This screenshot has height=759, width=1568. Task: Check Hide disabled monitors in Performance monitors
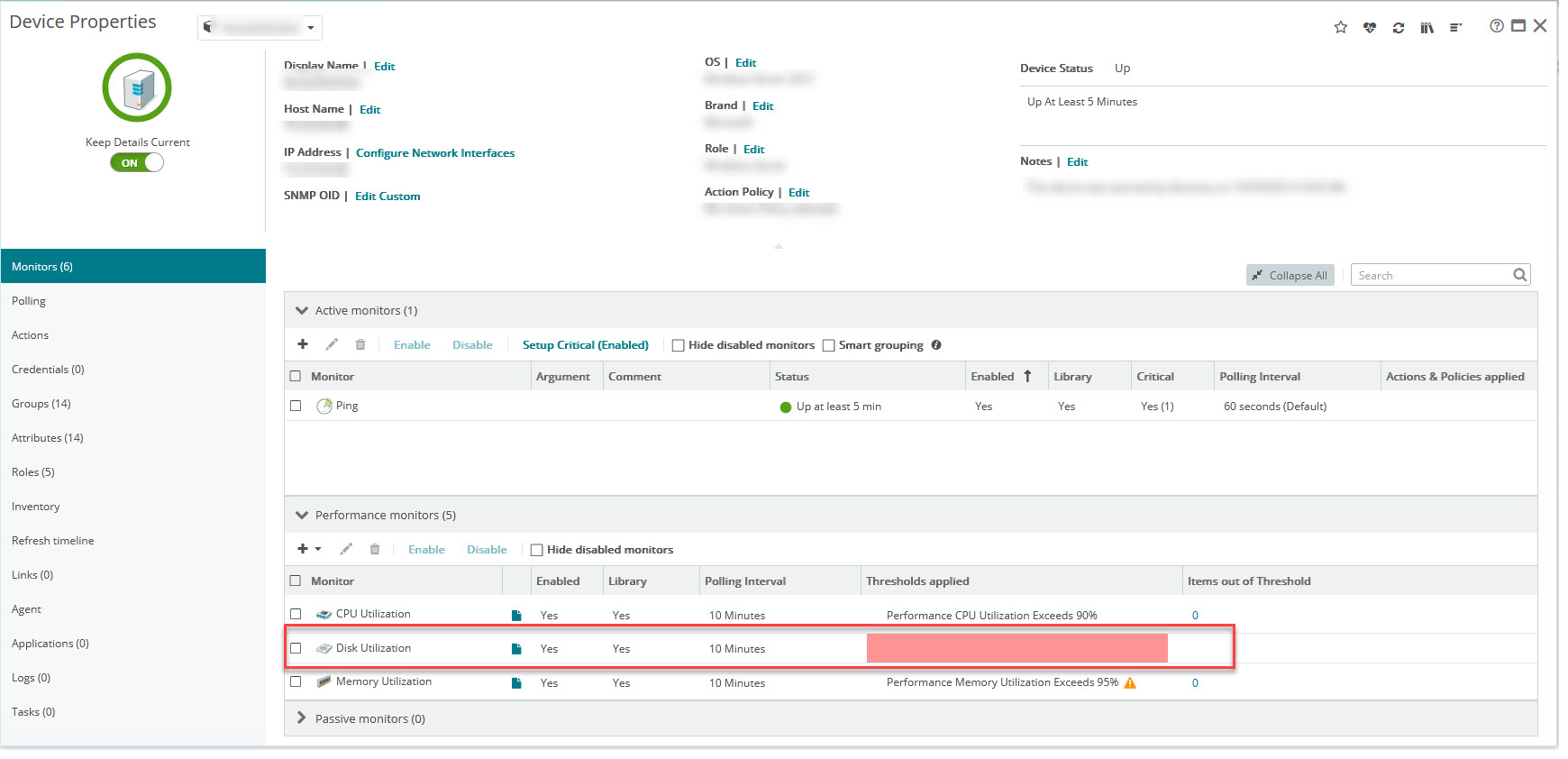(x=536, y=550)
